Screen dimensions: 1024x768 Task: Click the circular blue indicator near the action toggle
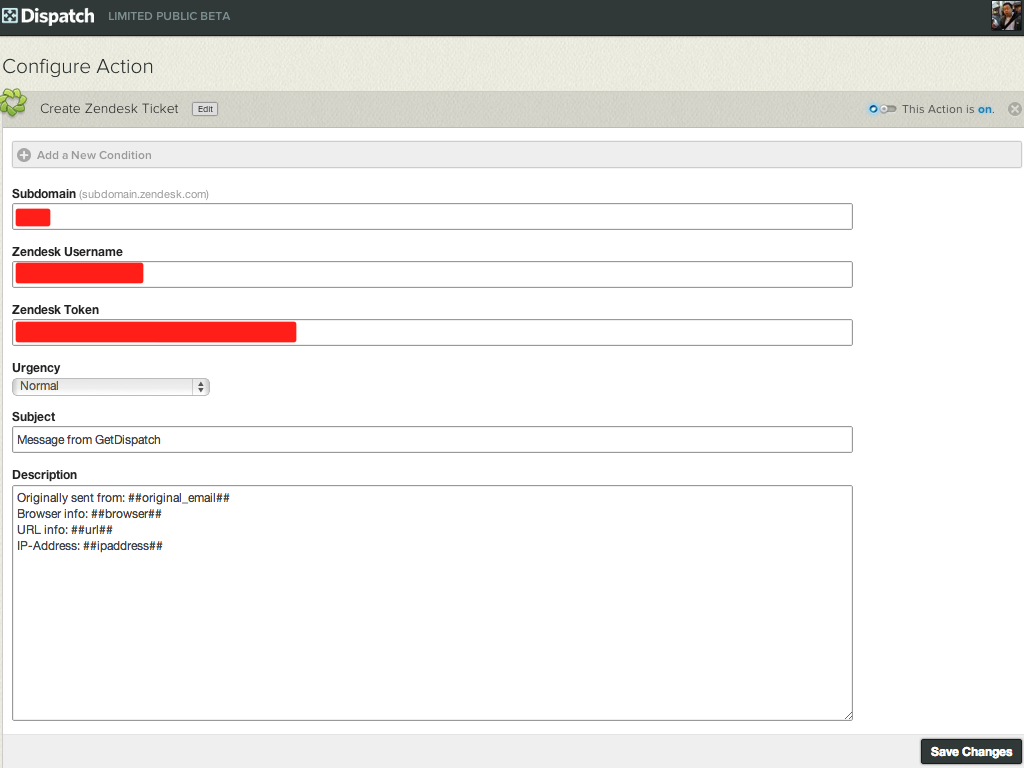(872, 108)
